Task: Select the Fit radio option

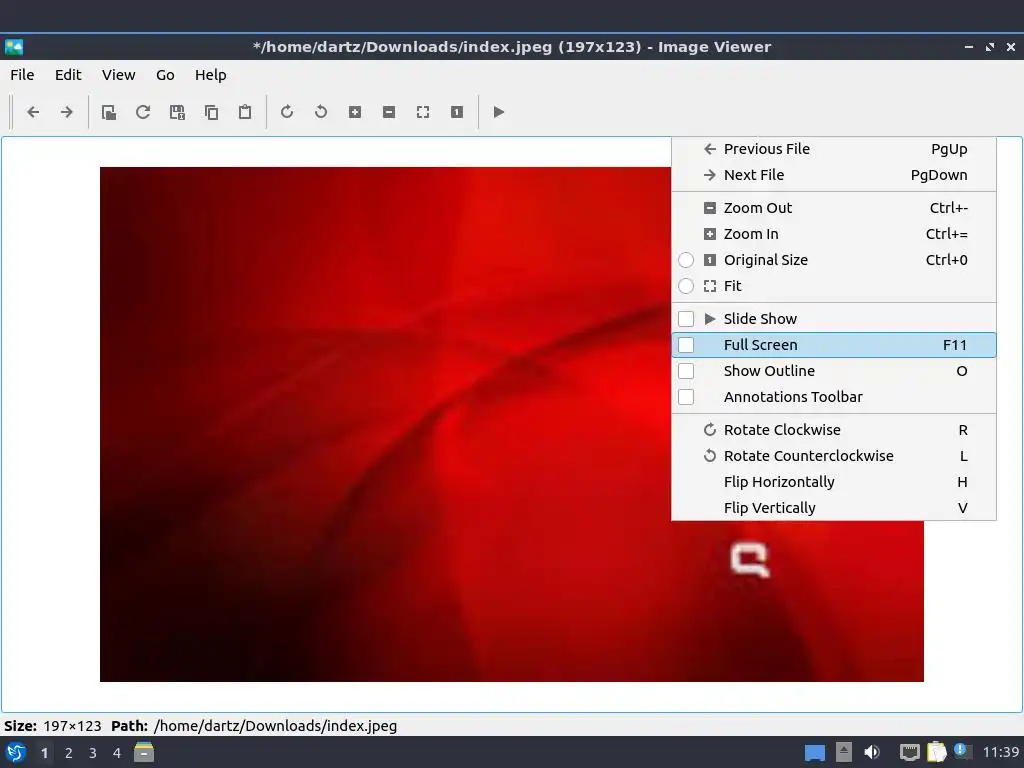Action: (686, 286)
